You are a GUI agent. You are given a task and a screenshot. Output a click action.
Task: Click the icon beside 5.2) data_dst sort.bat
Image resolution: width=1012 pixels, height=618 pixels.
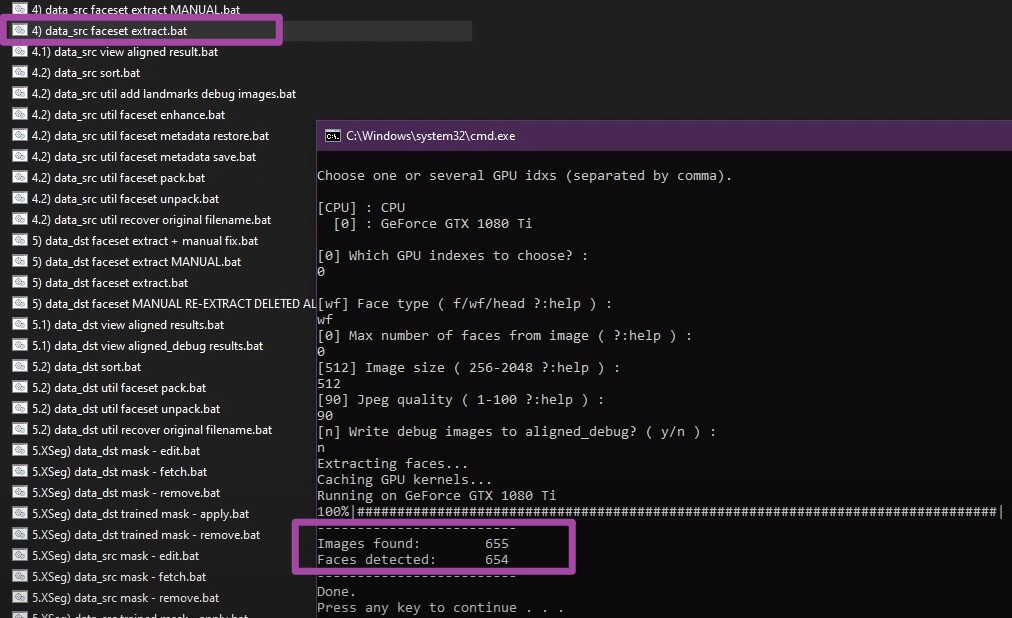pyautogui.click(x=20, y=367)
